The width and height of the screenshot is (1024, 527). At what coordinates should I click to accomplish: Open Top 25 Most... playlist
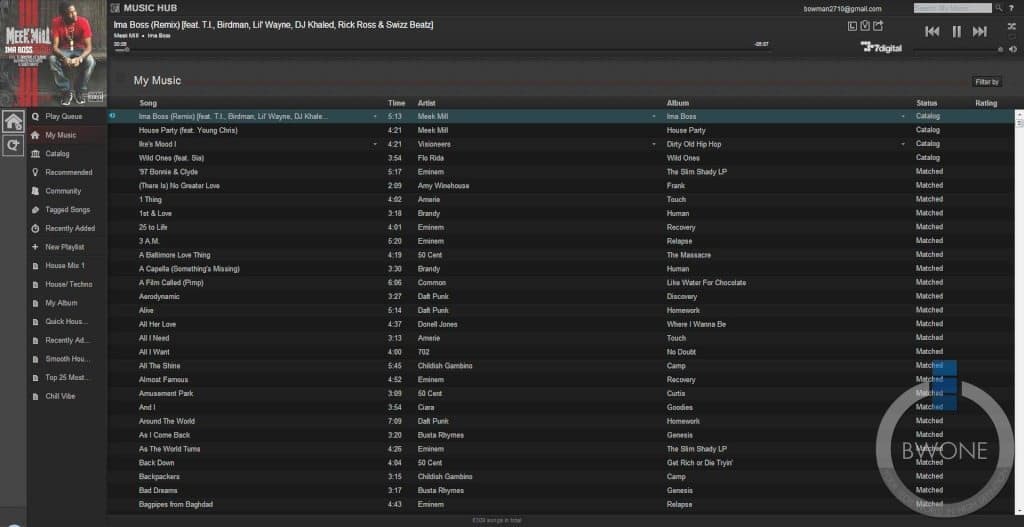click(67, 377)
